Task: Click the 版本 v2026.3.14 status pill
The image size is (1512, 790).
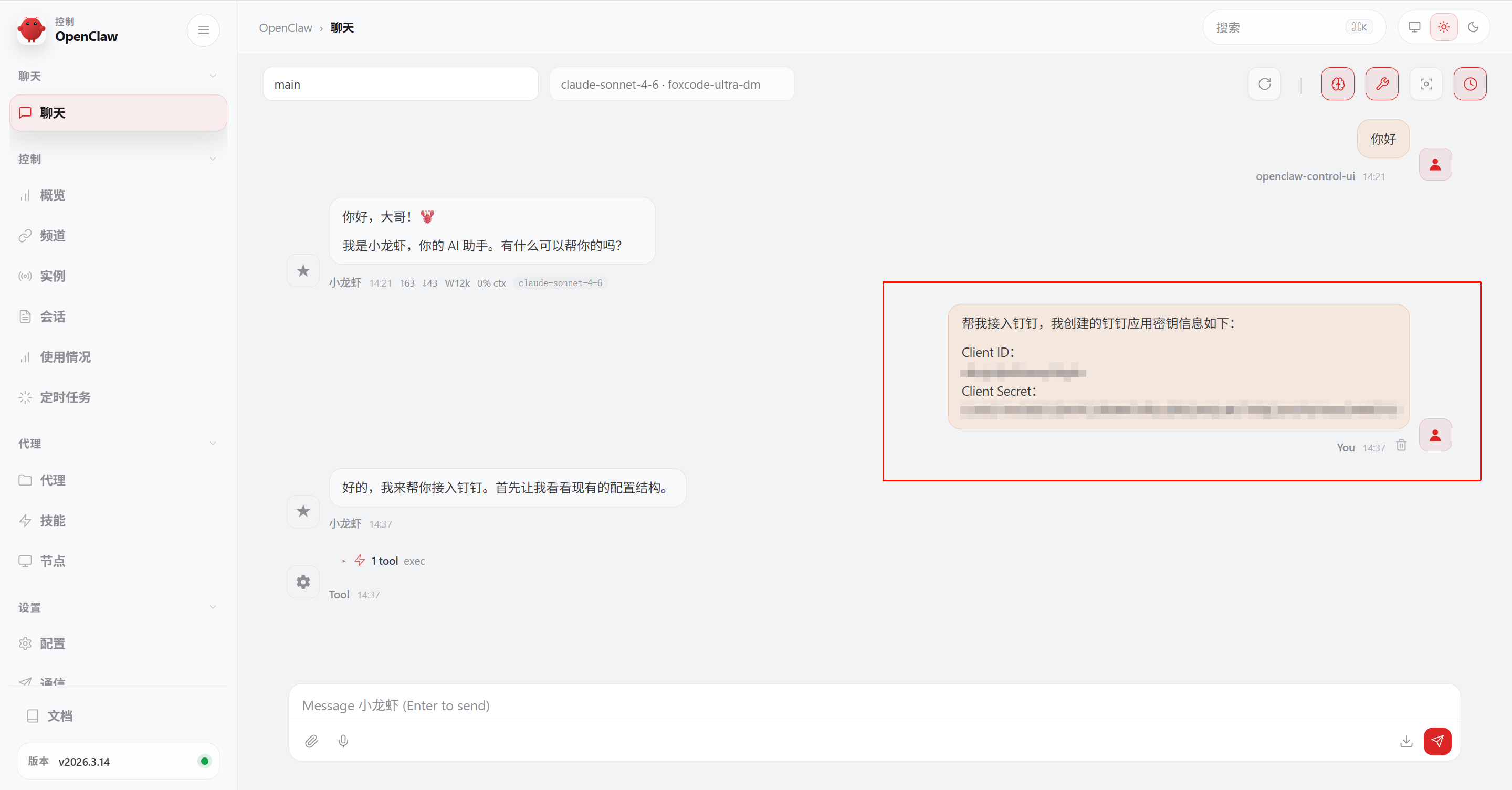Action: pos(118,761)
